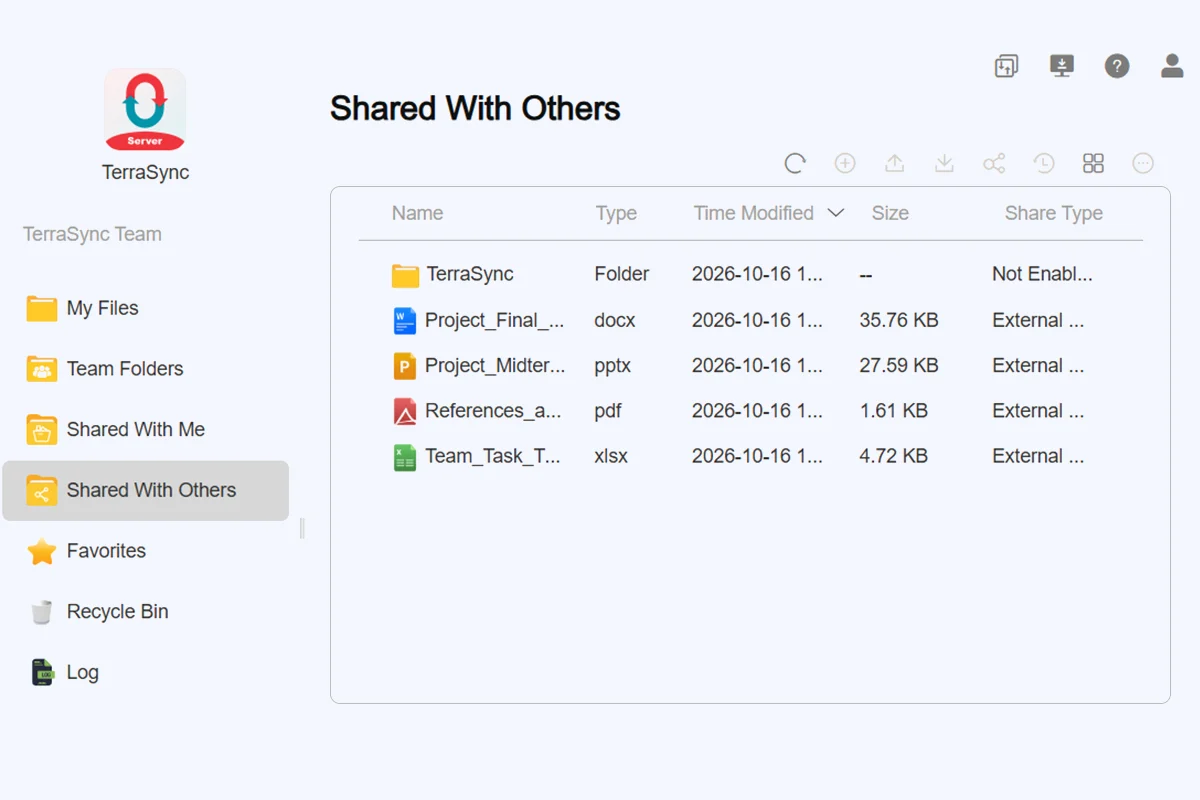
Task: Select the TerraSync folder name
Action: click(470, 274)
